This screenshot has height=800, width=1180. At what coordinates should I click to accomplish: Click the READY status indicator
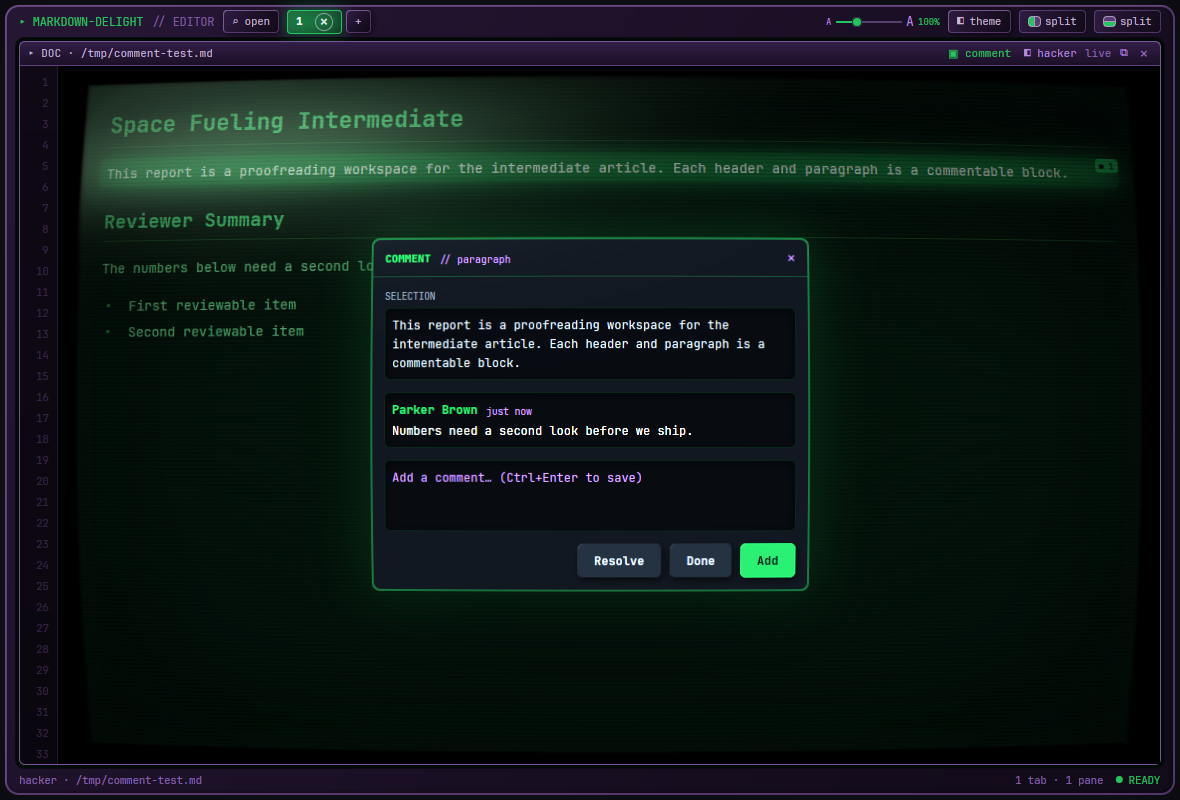pos(1138,780)
